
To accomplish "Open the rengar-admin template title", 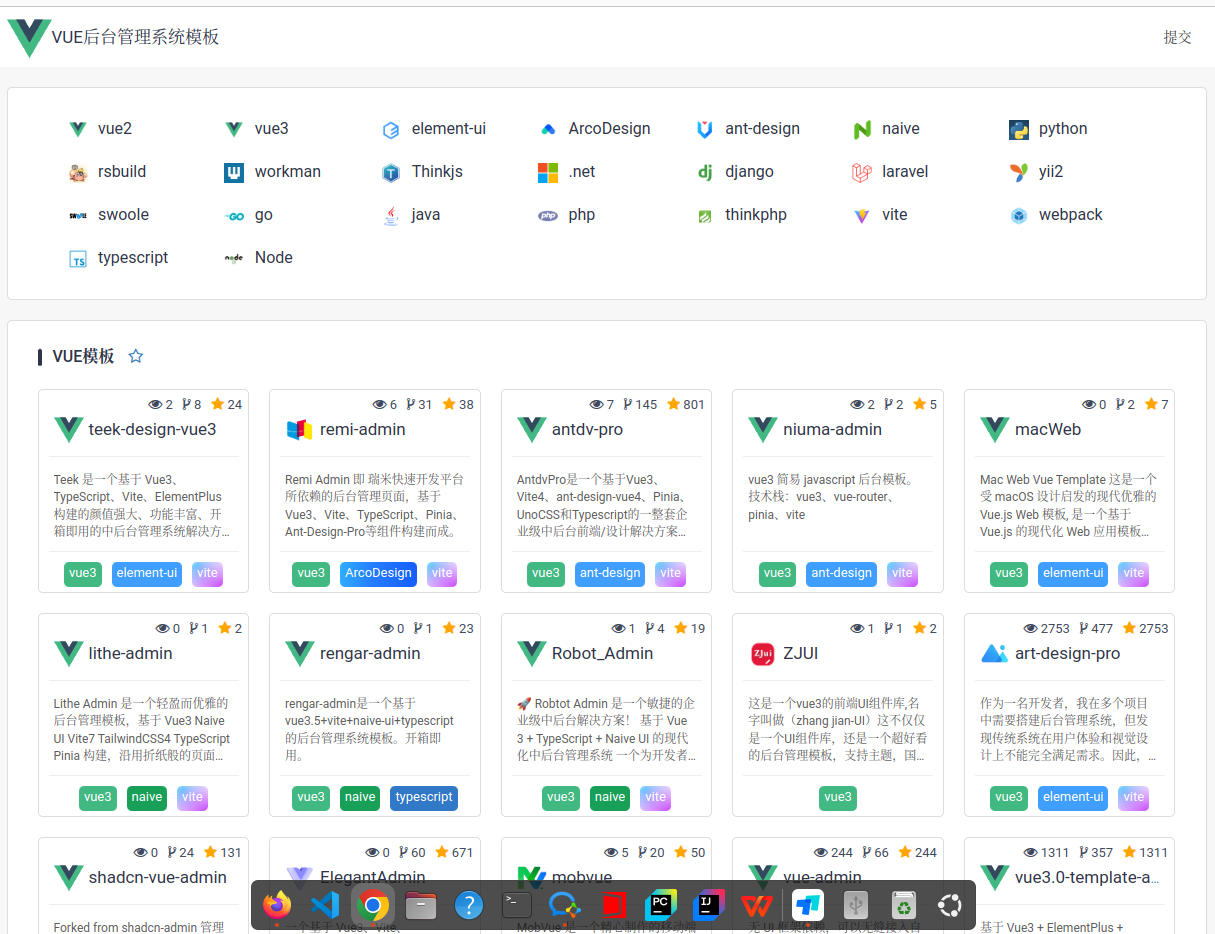I will coord(370,653).
